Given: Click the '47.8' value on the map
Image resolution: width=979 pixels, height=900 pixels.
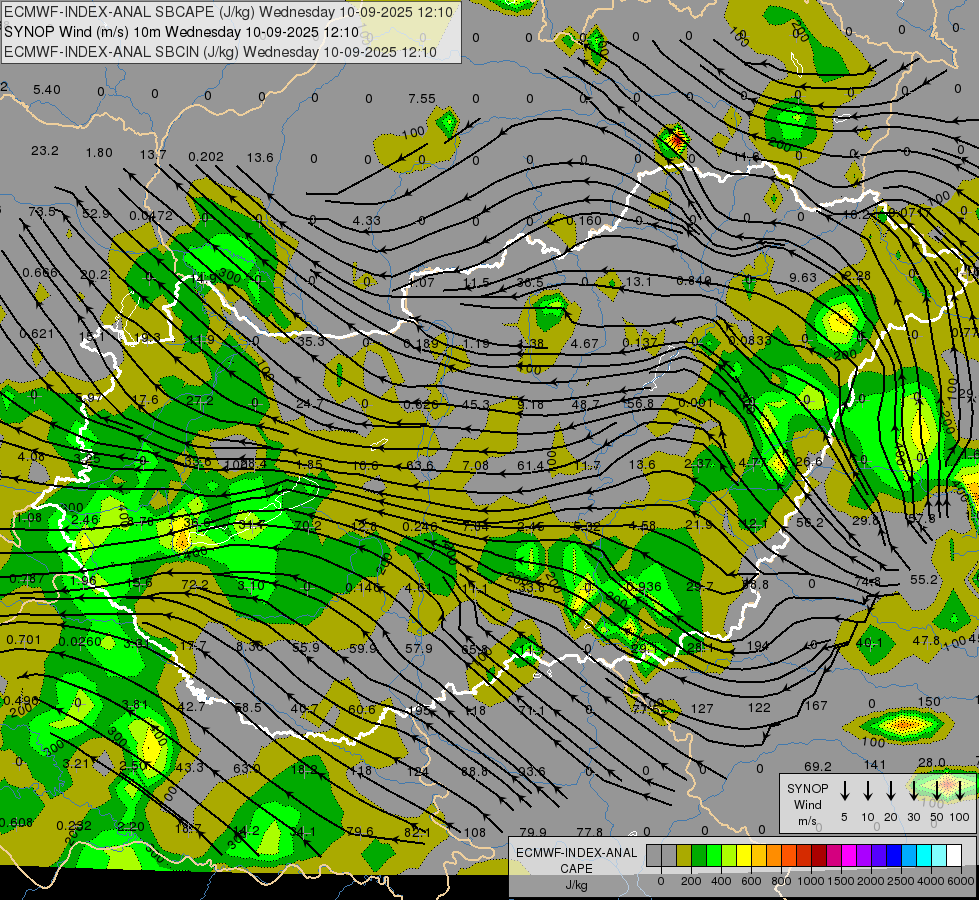Looking at the screenshot, I should pyautogui.click(x=926, y=641).
